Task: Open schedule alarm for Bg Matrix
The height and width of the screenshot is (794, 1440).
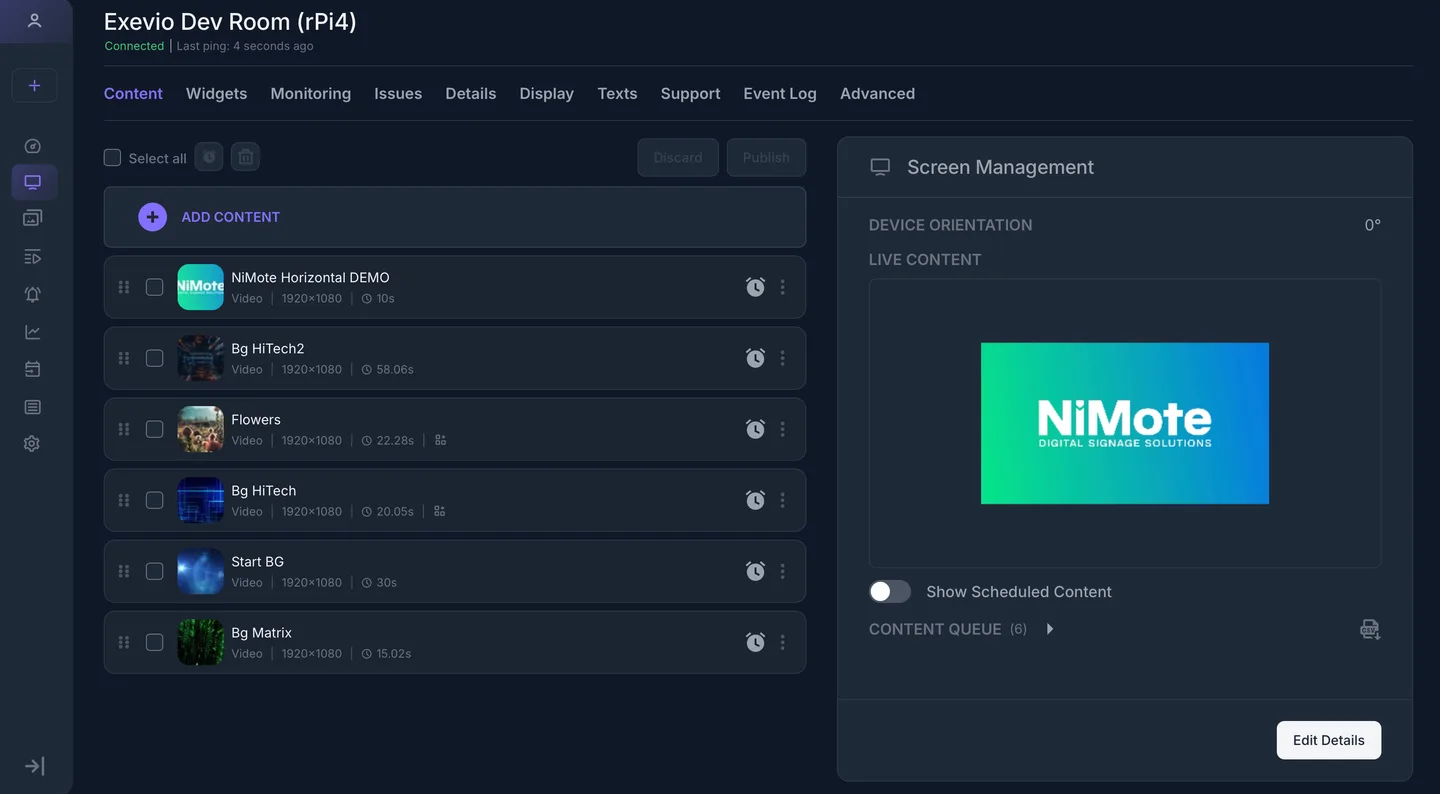Action: click(755, 642)
